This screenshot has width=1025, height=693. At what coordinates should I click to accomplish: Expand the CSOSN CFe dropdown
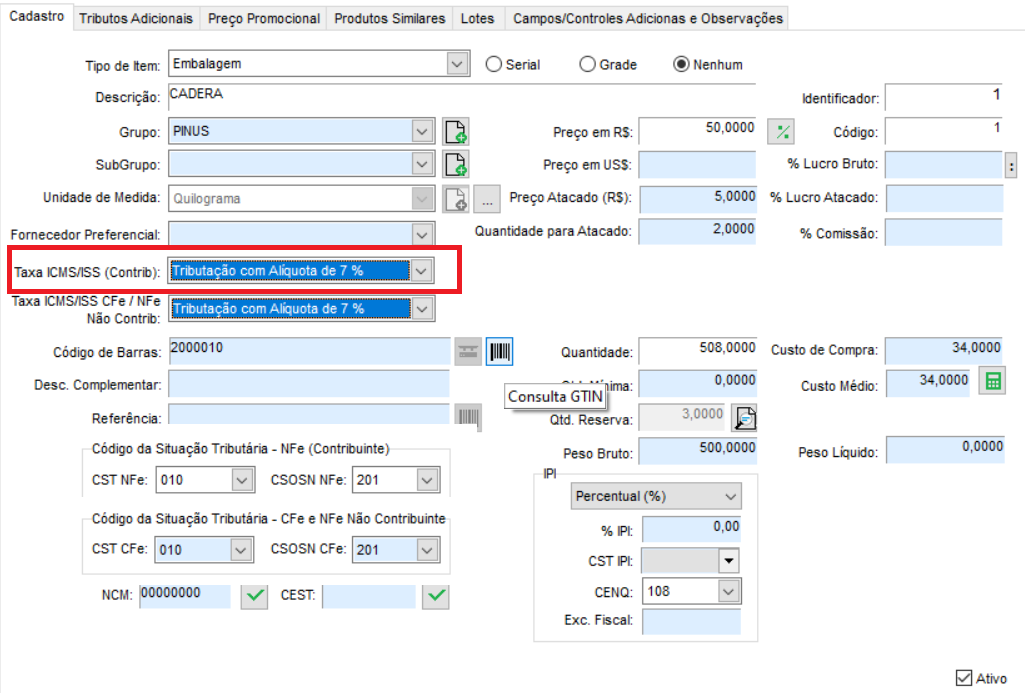pos(427,550)
